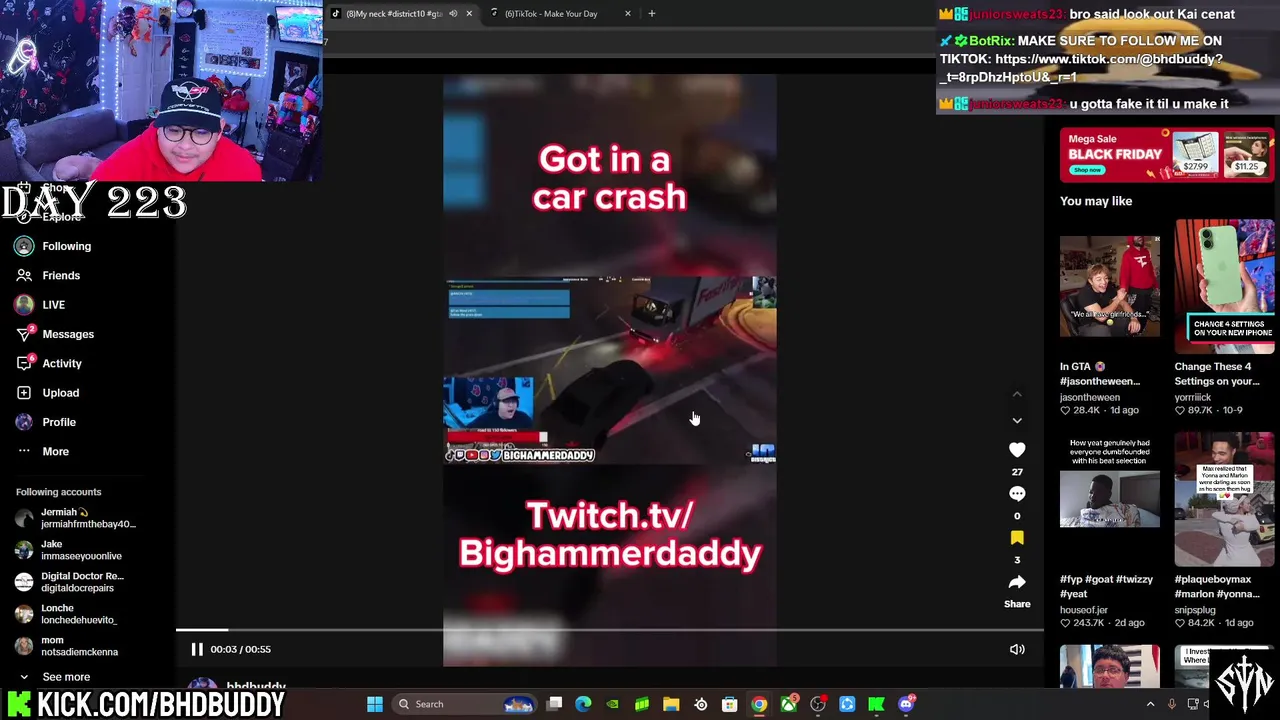Open Discord from the taskbar
Image resolution: width=1280 pixels, height=720 pixels.
906,704
